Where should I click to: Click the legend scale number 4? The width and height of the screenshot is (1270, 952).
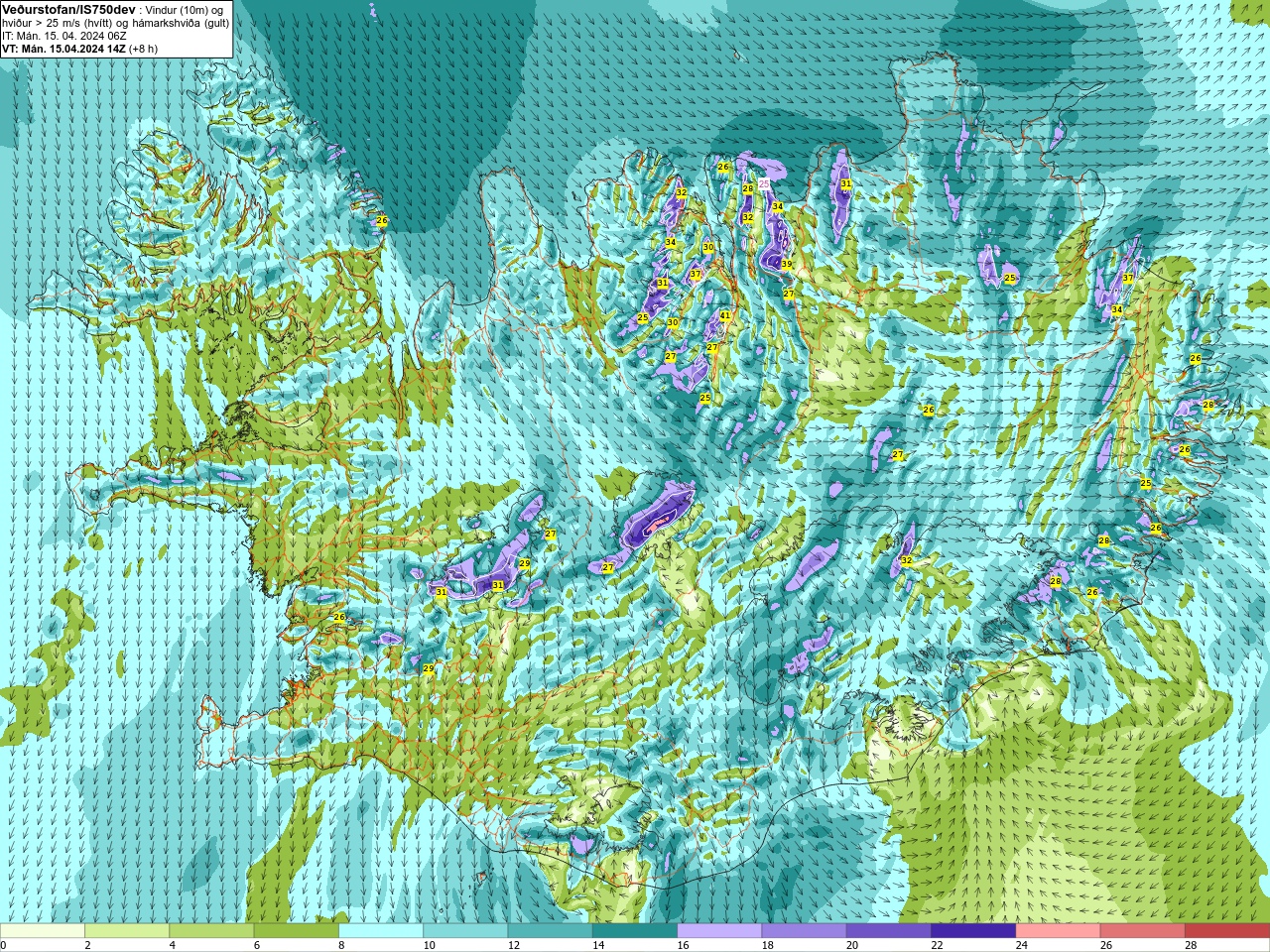[173, 945]
